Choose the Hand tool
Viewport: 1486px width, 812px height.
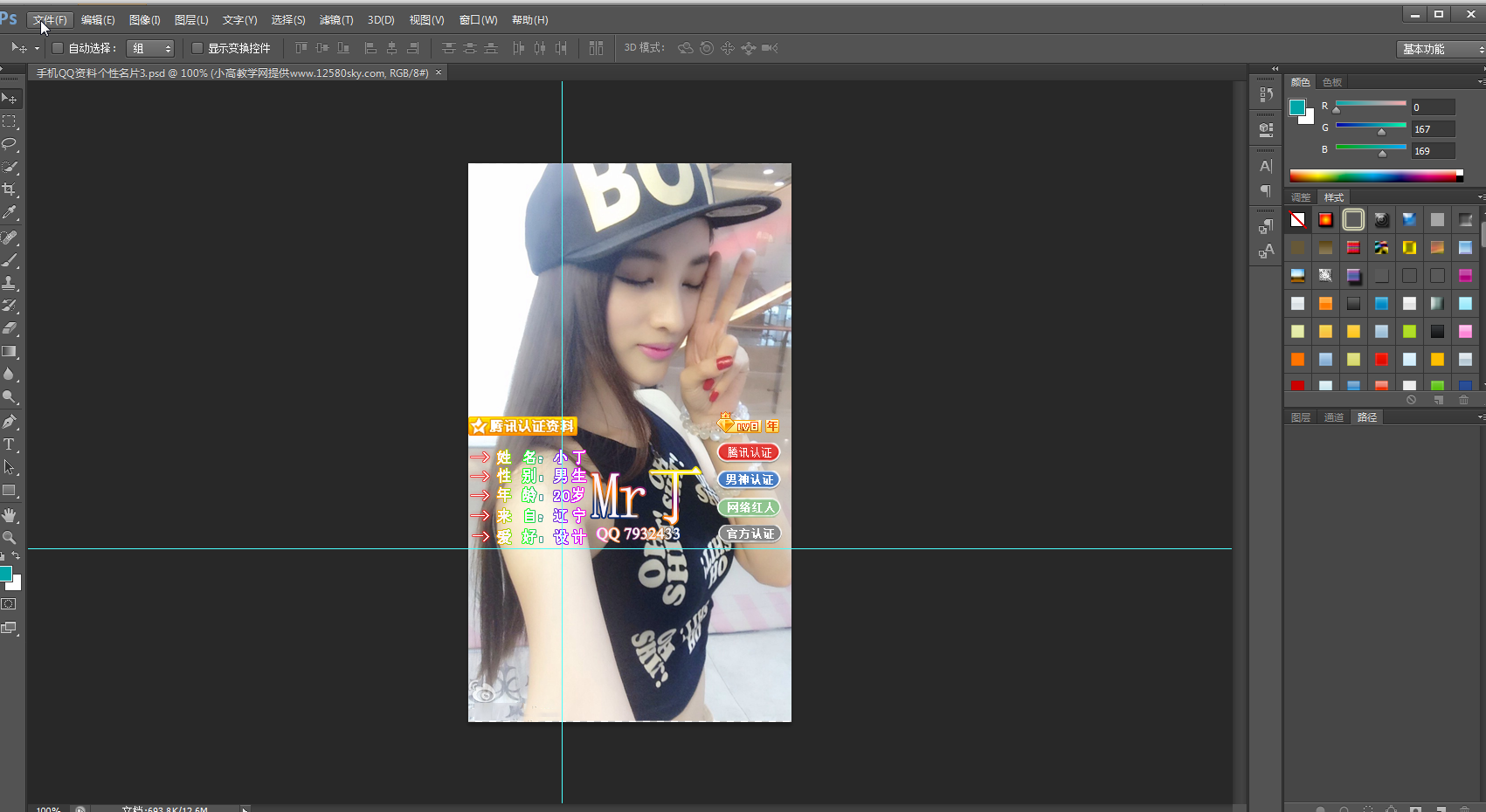tap(10, 515)
